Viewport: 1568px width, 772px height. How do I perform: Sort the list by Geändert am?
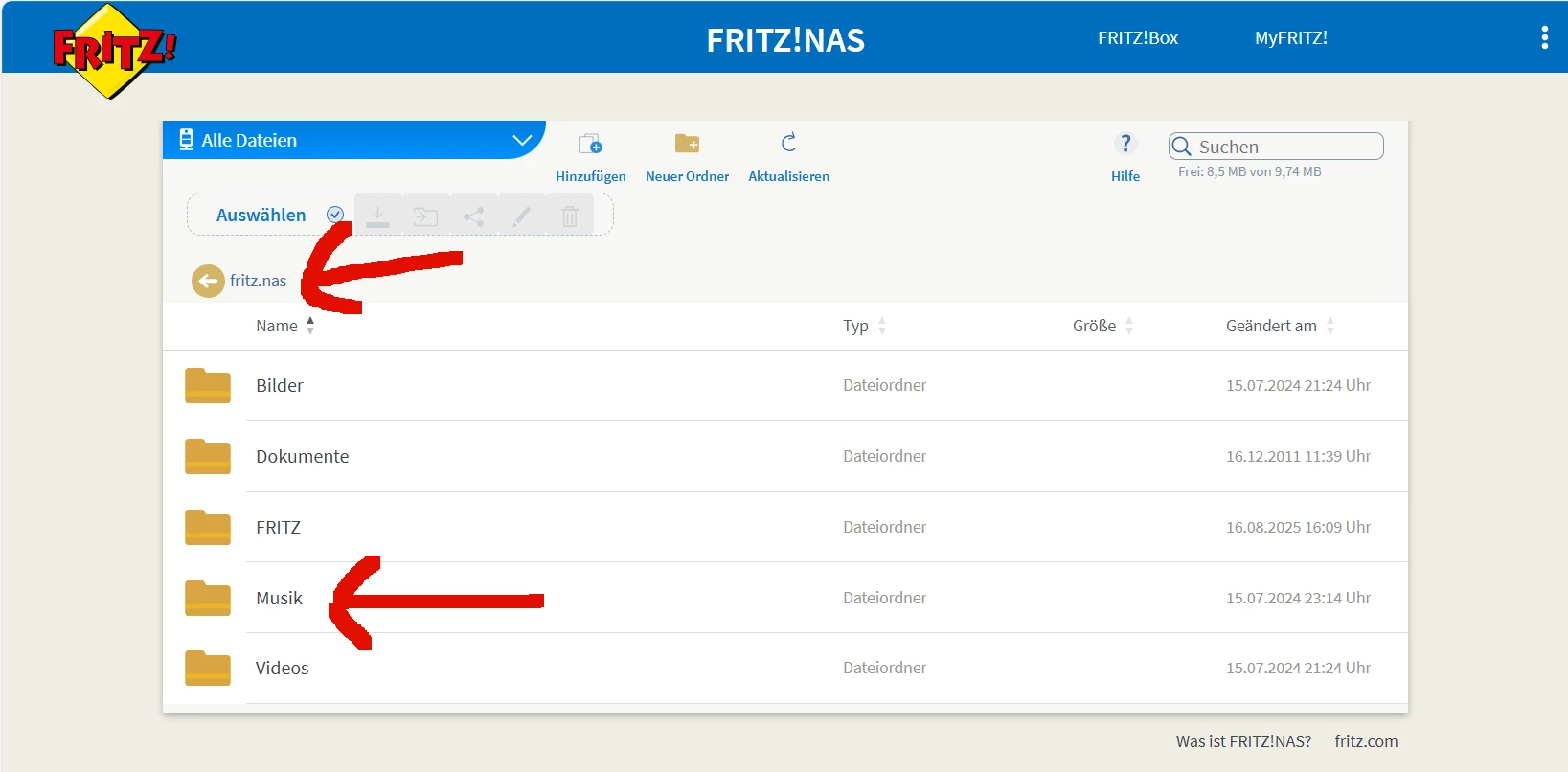click(x=1280, y=326)
